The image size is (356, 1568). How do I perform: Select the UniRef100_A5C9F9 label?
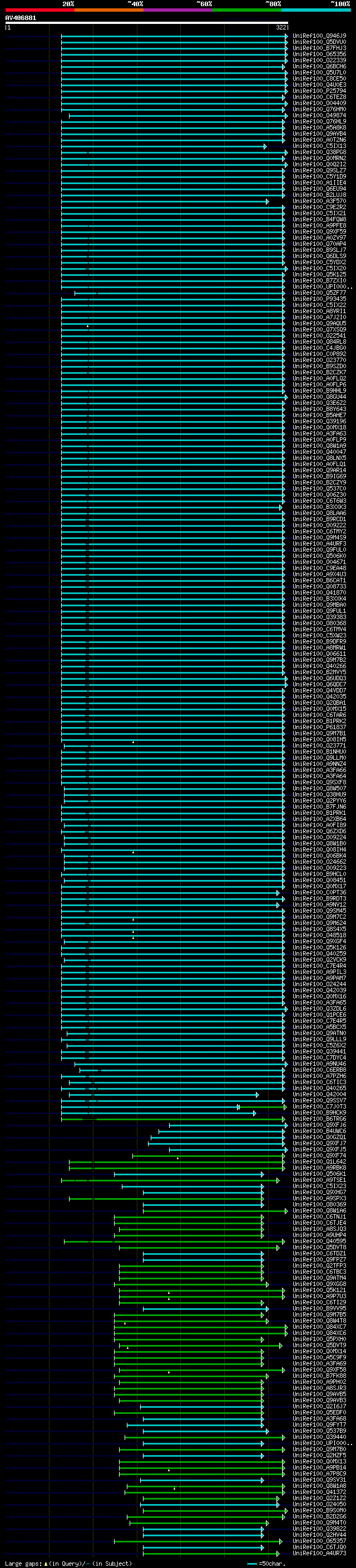319,1357
